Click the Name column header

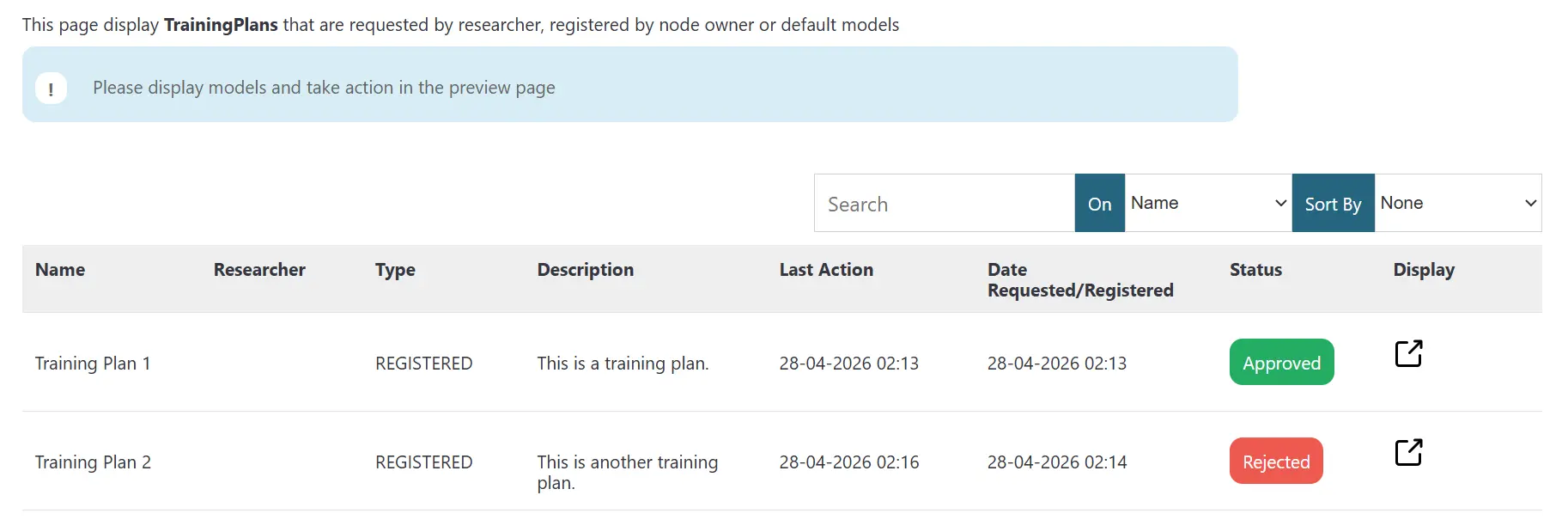click(x=60, y=270)
